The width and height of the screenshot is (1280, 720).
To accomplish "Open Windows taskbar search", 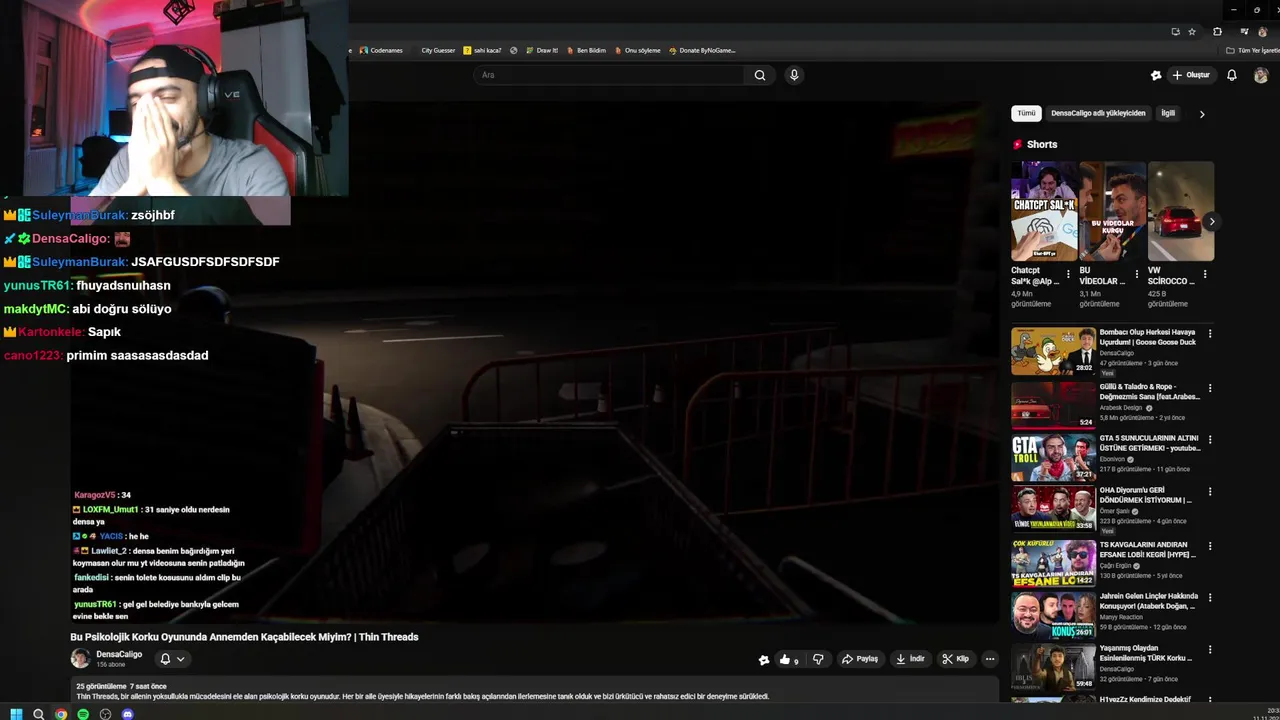I will click(38, 714).
